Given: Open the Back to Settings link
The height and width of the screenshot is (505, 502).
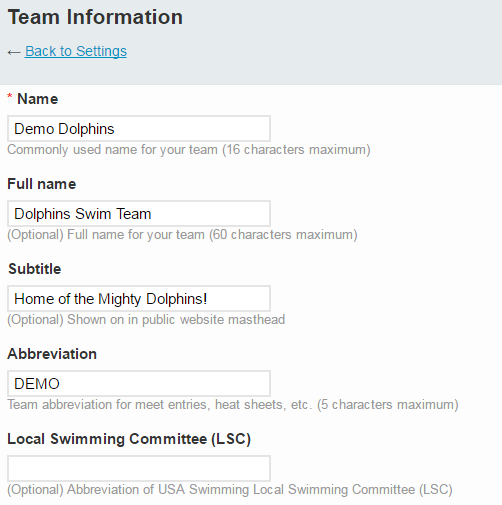Looking at the screenshot, I should click(76, 51).
